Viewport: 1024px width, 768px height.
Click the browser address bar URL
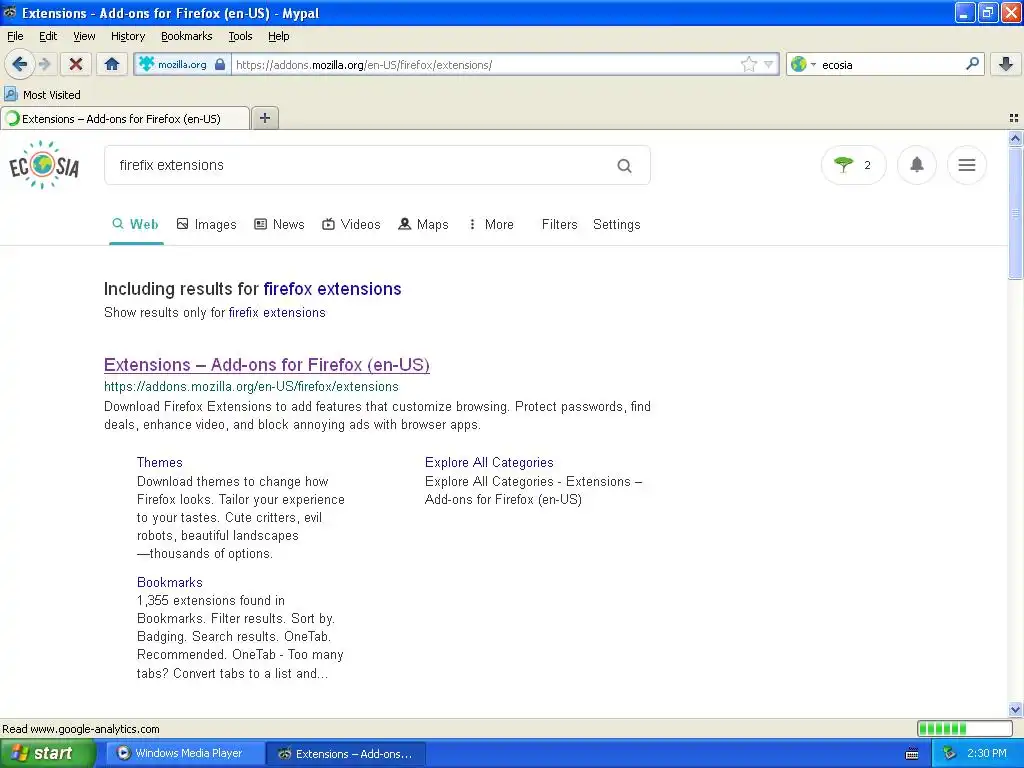tap(487, 65)
